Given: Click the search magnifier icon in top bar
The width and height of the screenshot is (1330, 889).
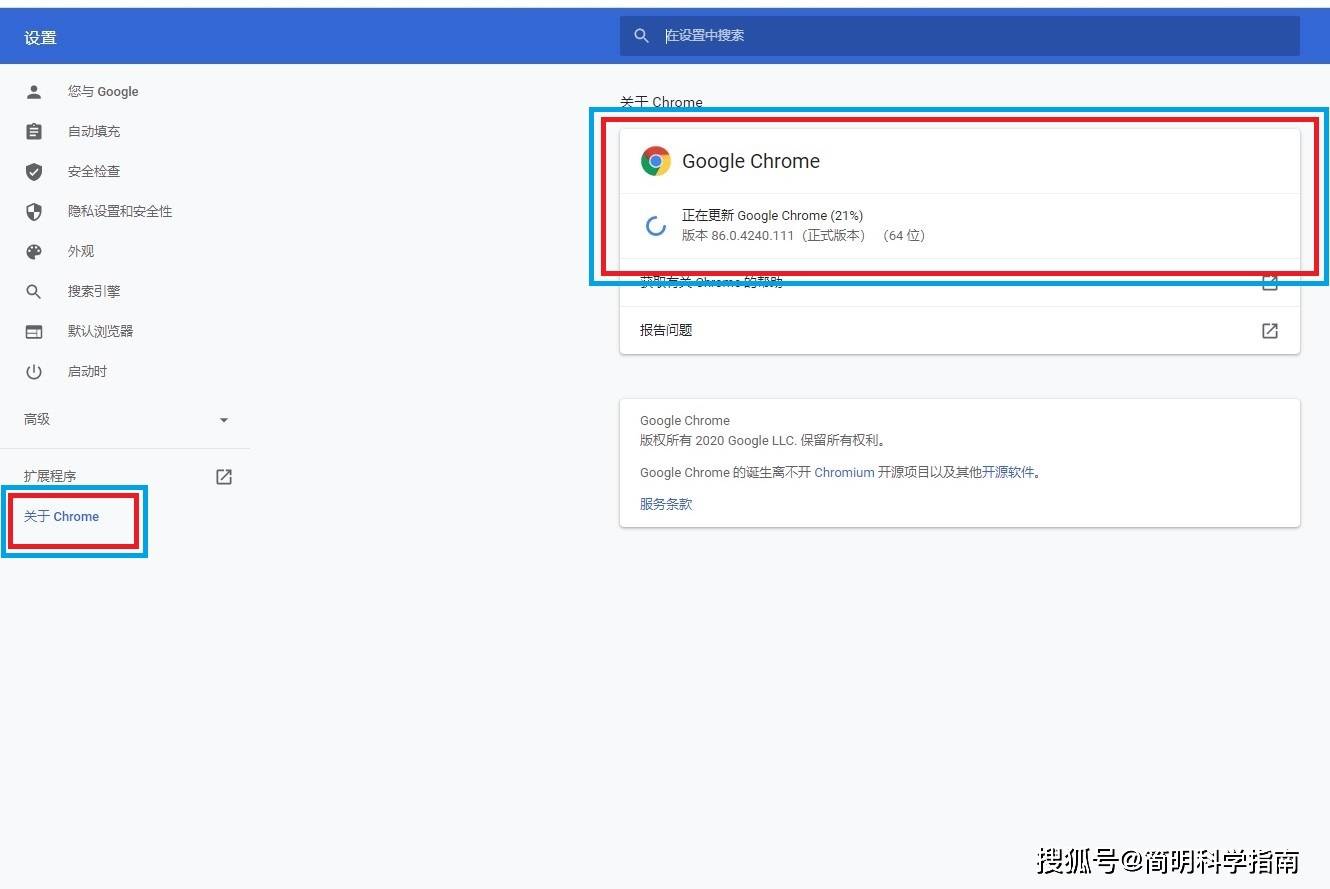Looking at the screenshot, I should [642, 36].
